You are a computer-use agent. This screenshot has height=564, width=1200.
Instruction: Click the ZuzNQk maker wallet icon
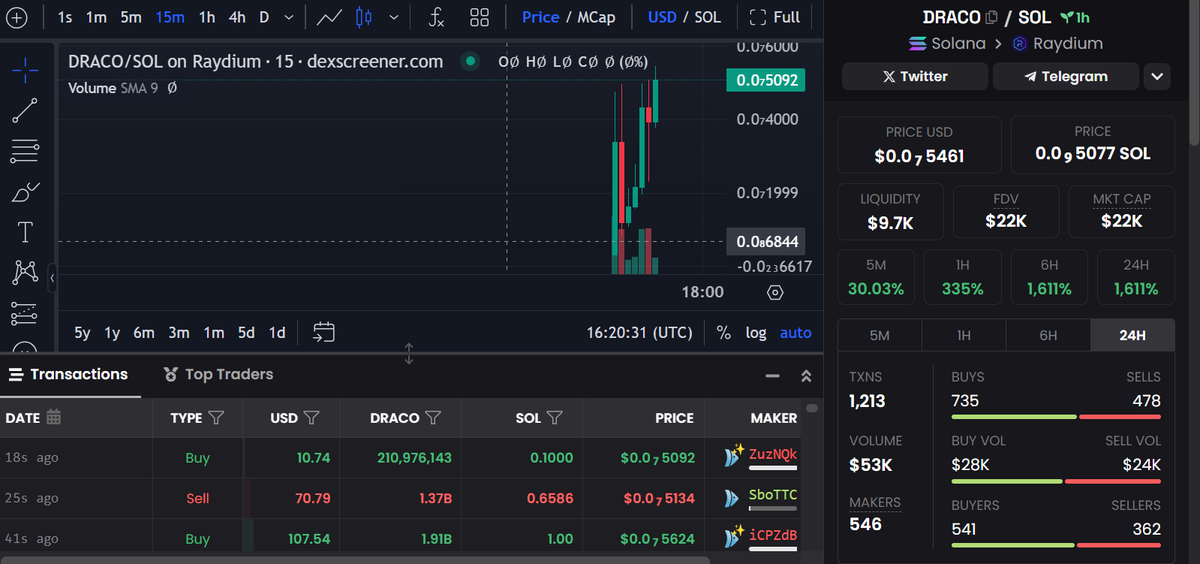733,456
